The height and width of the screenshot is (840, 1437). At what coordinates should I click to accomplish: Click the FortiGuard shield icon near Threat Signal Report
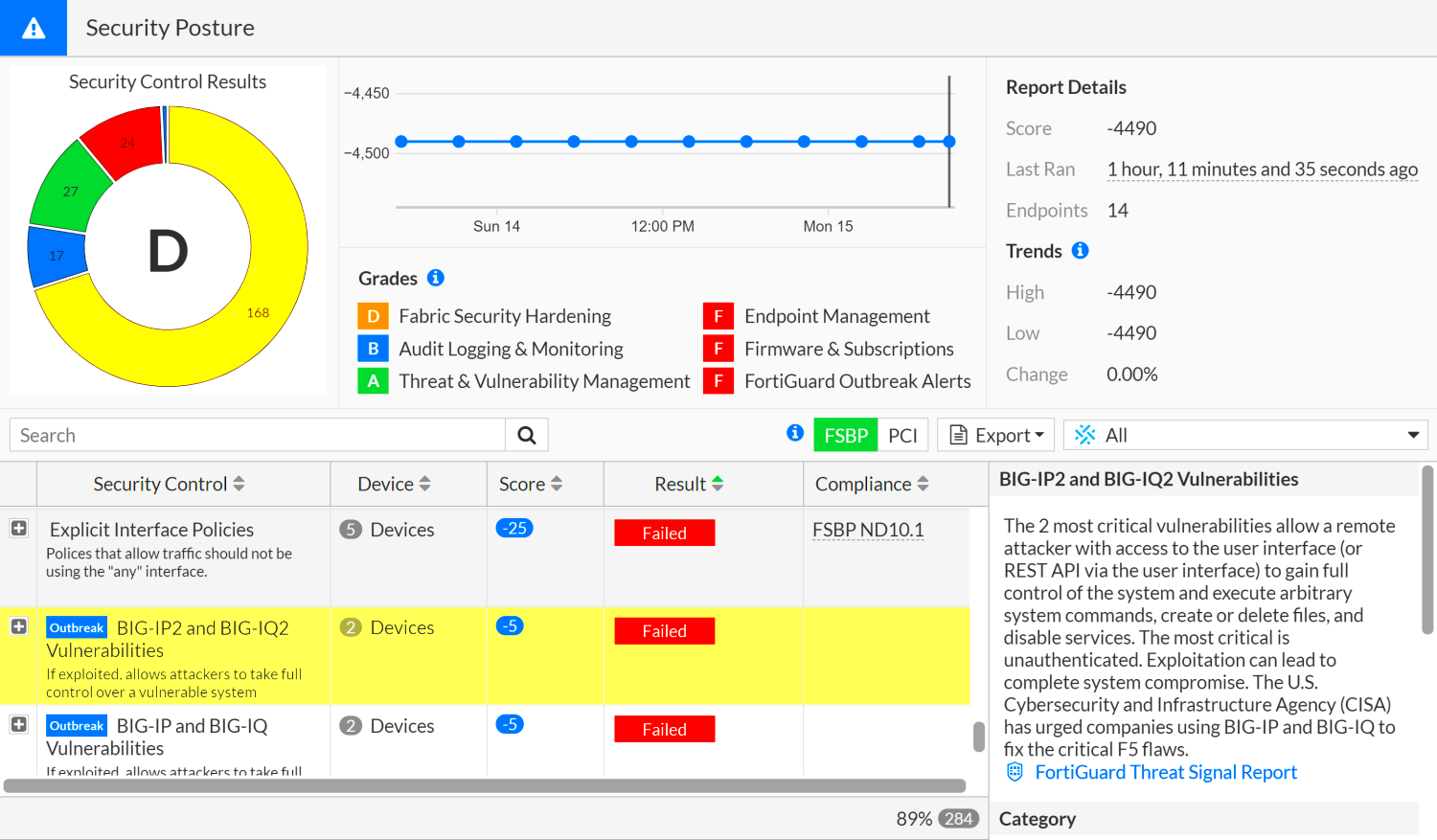[x=1014, y=771]
